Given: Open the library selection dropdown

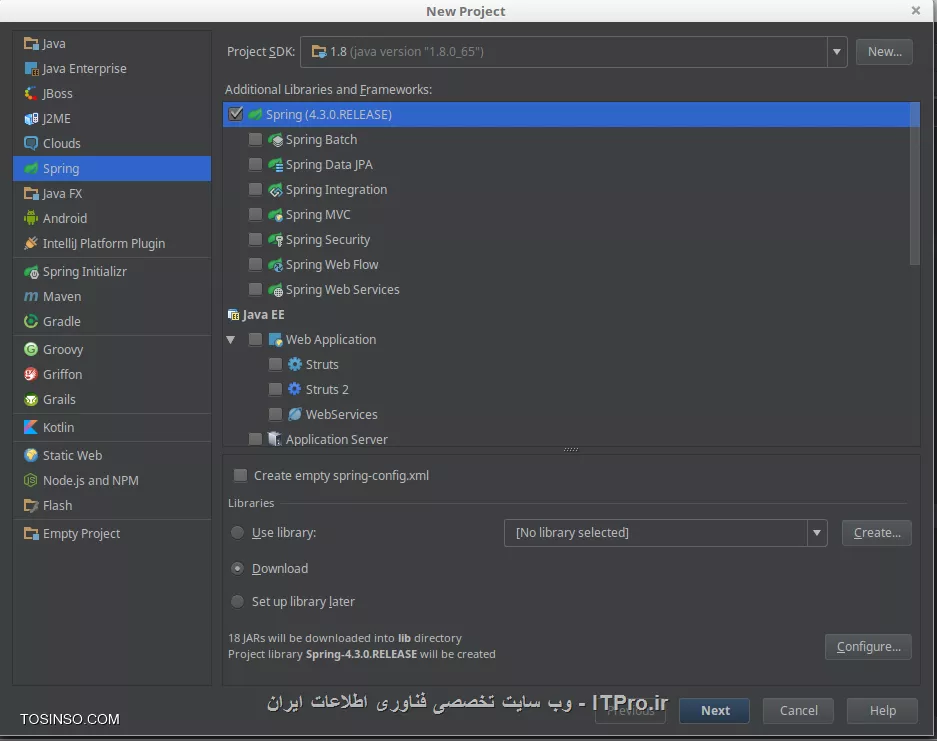Looking at the screenshot, I should click(x=817, y=533).
